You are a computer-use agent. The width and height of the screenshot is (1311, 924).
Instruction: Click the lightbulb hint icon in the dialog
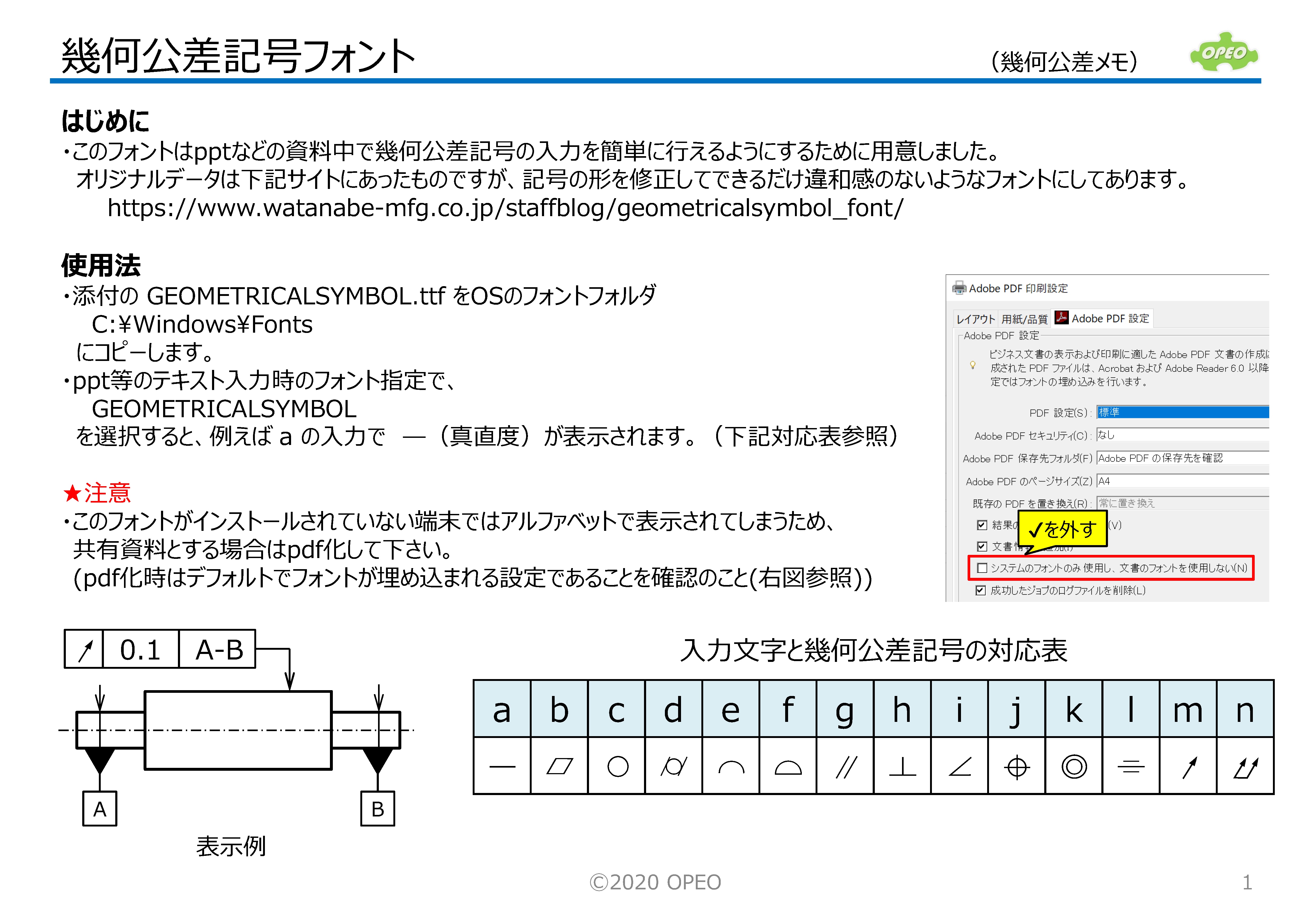(972, 365)
